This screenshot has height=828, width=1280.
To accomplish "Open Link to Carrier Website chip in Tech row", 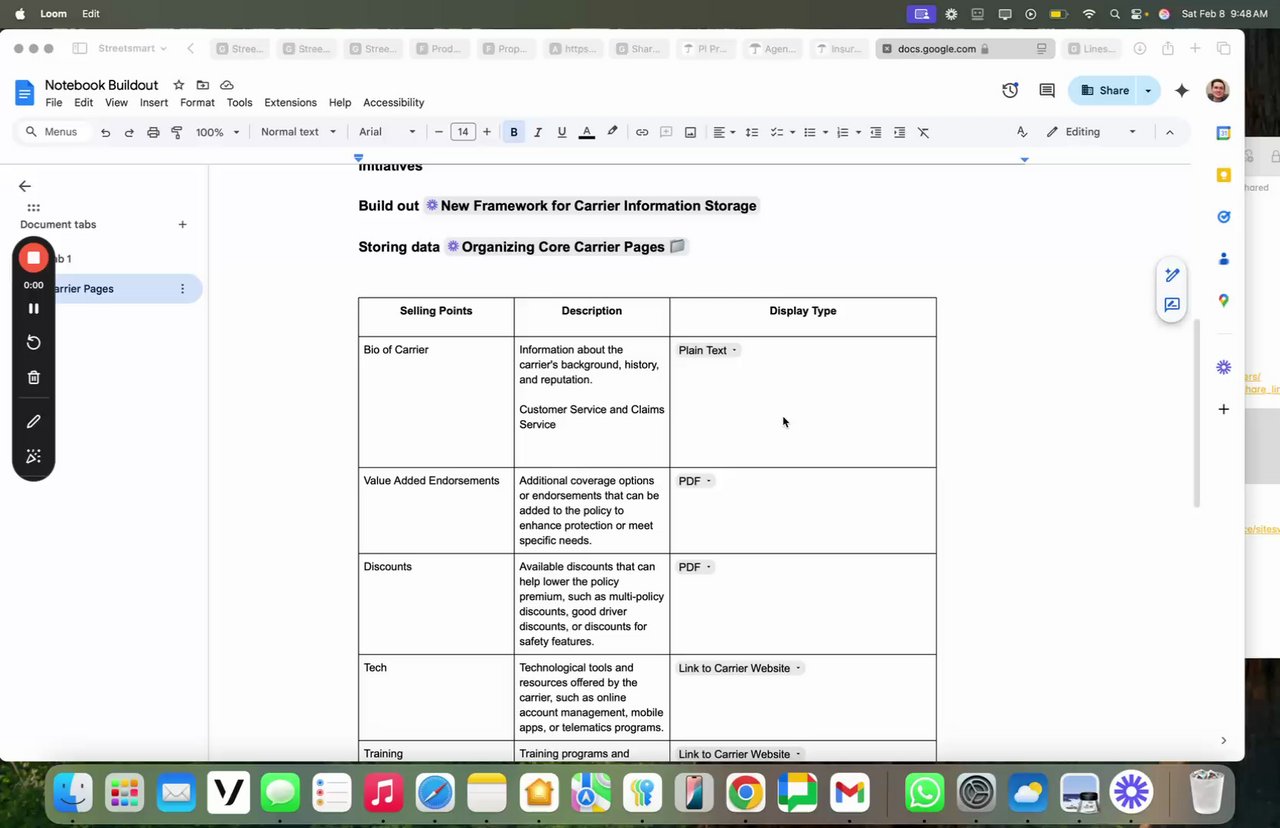I will tap(740, 668).
